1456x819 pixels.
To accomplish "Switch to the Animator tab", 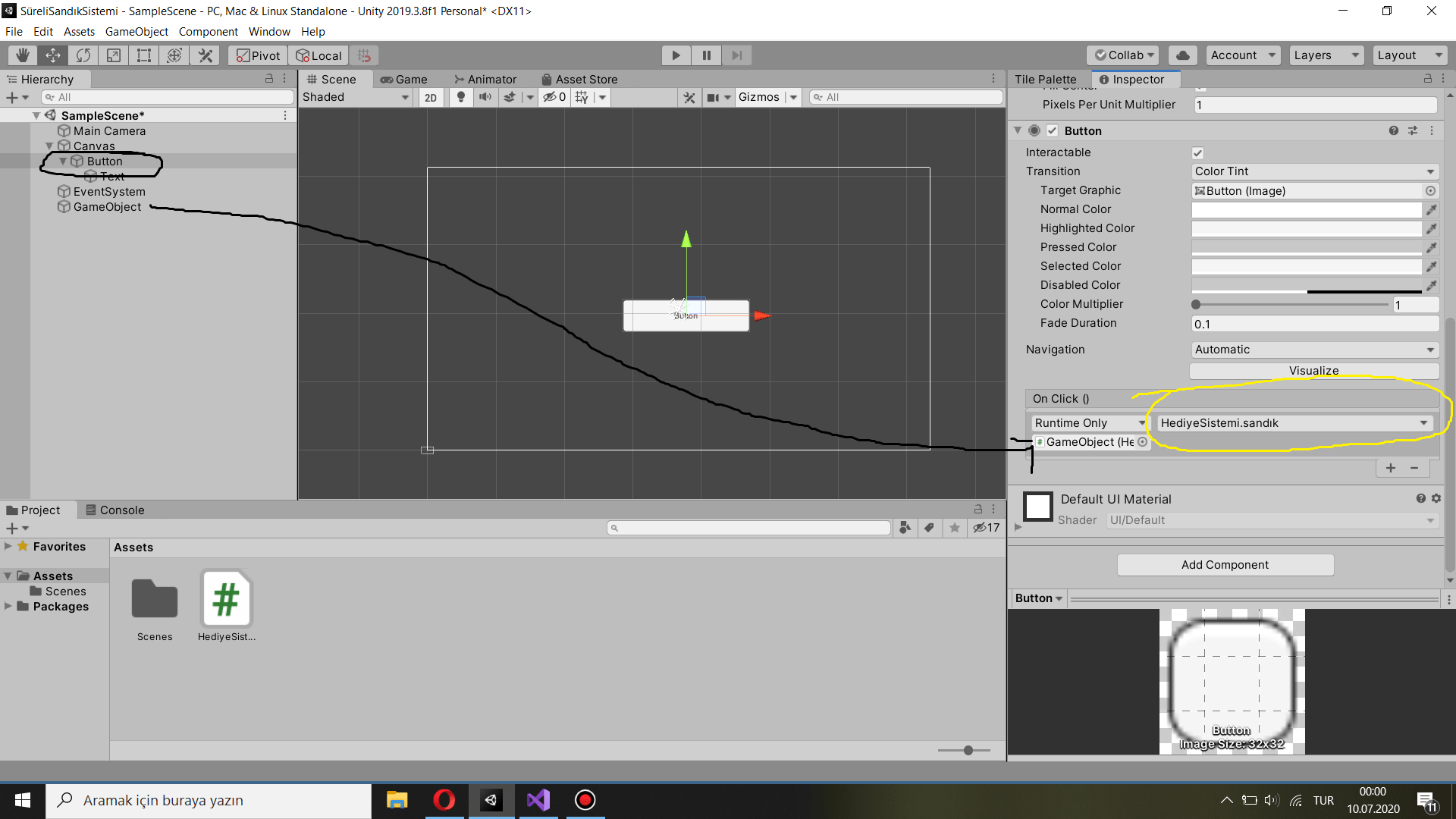I will 485,80.
